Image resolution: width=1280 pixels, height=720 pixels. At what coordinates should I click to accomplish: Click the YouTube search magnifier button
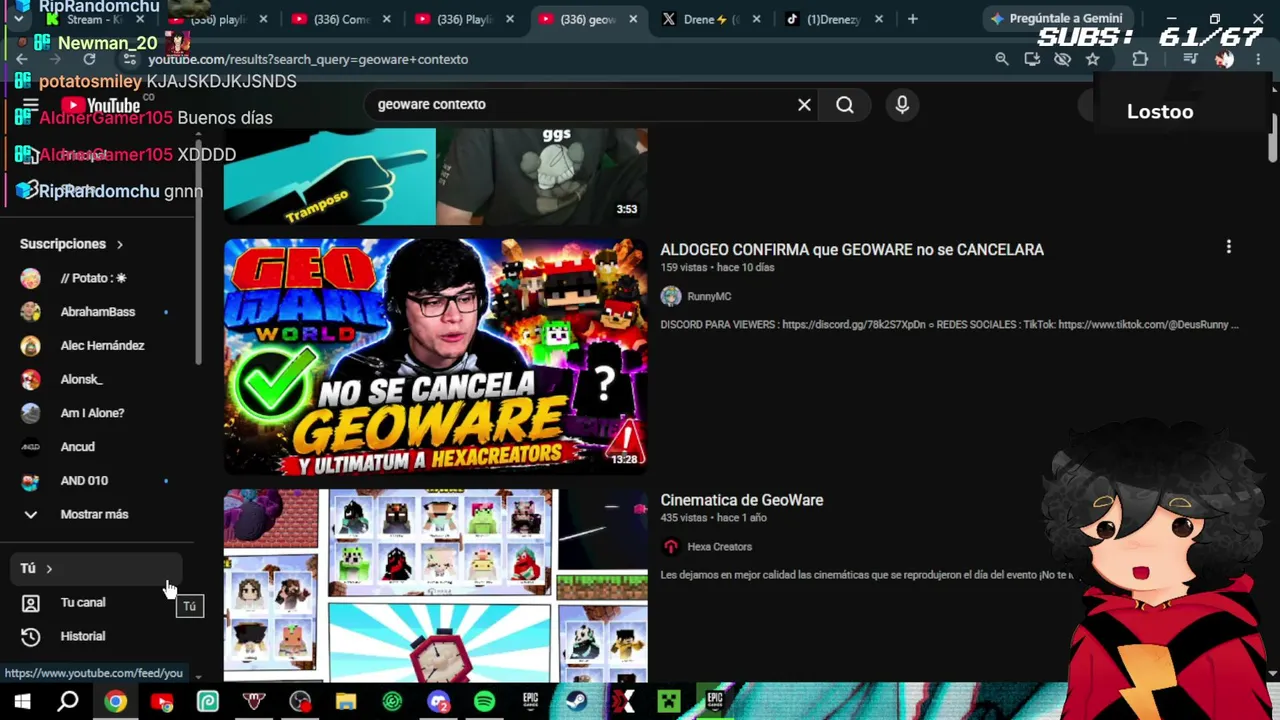(845, 104)
